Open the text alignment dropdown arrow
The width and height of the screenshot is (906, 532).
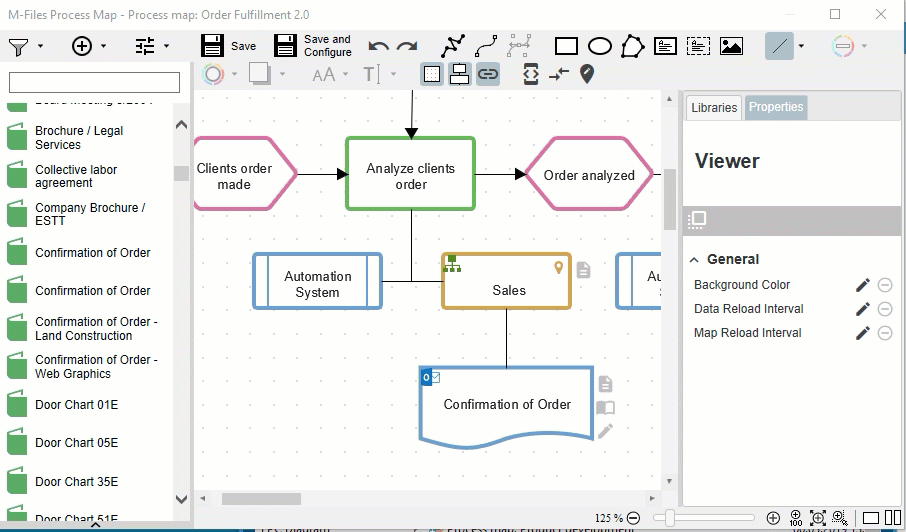coord(393,74)
